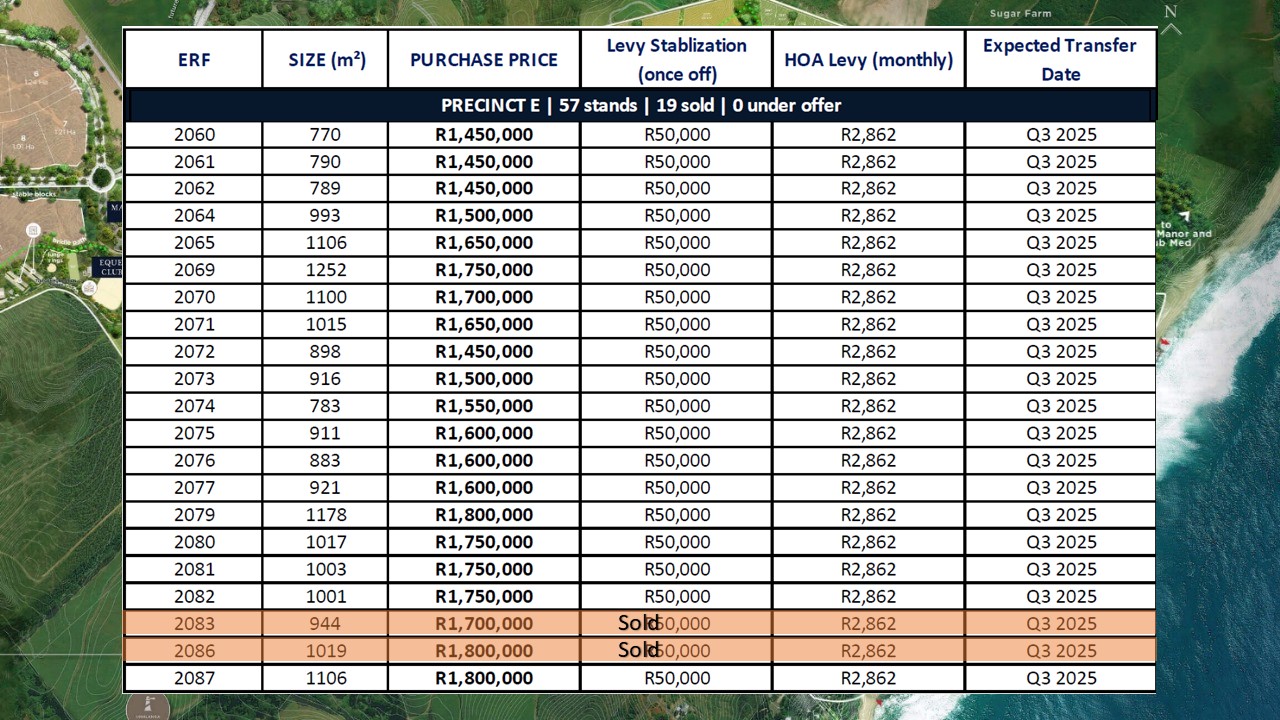
Task: Click ERF cell 2073
Action: [x=194, y=378]
